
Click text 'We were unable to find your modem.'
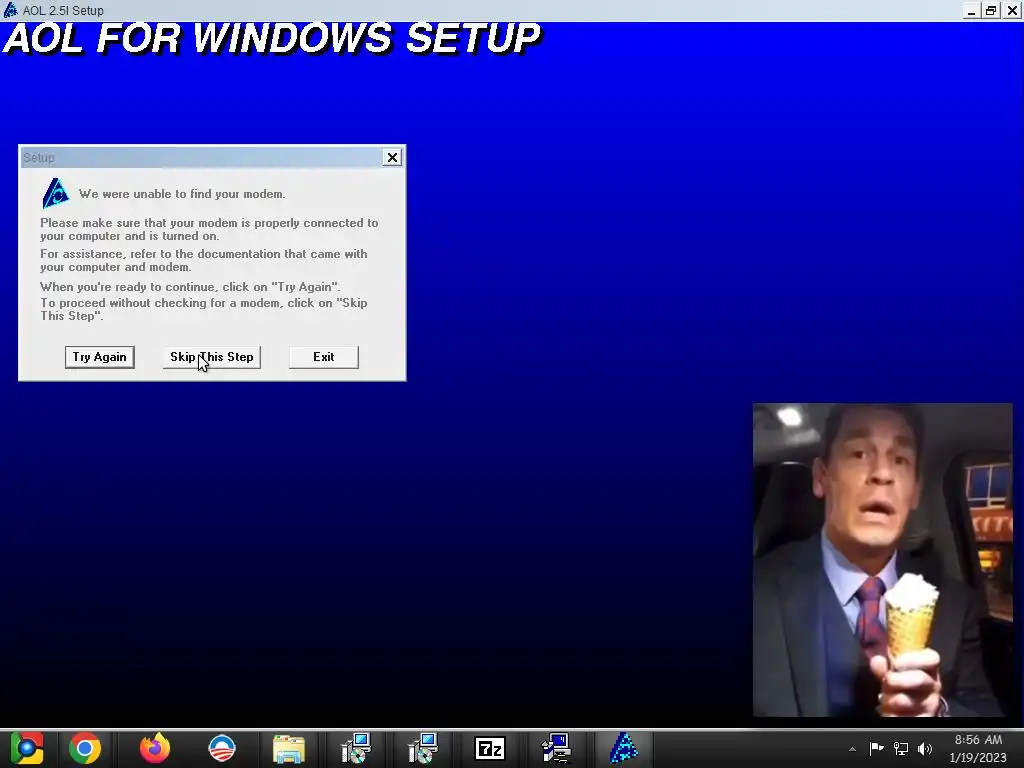[x=182, y=194]
